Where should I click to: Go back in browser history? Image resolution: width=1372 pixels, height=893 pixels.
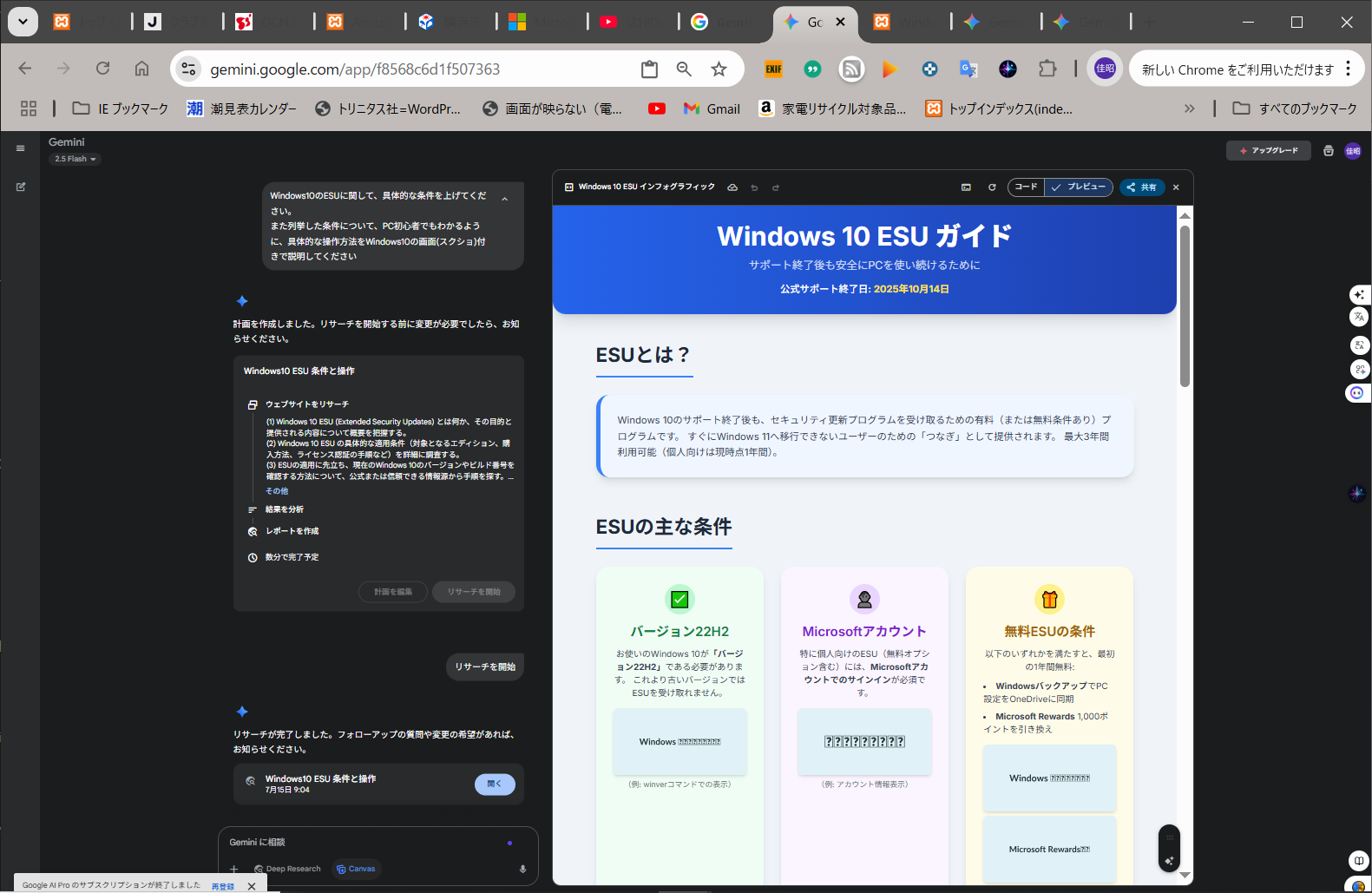[x=25, y=69]
